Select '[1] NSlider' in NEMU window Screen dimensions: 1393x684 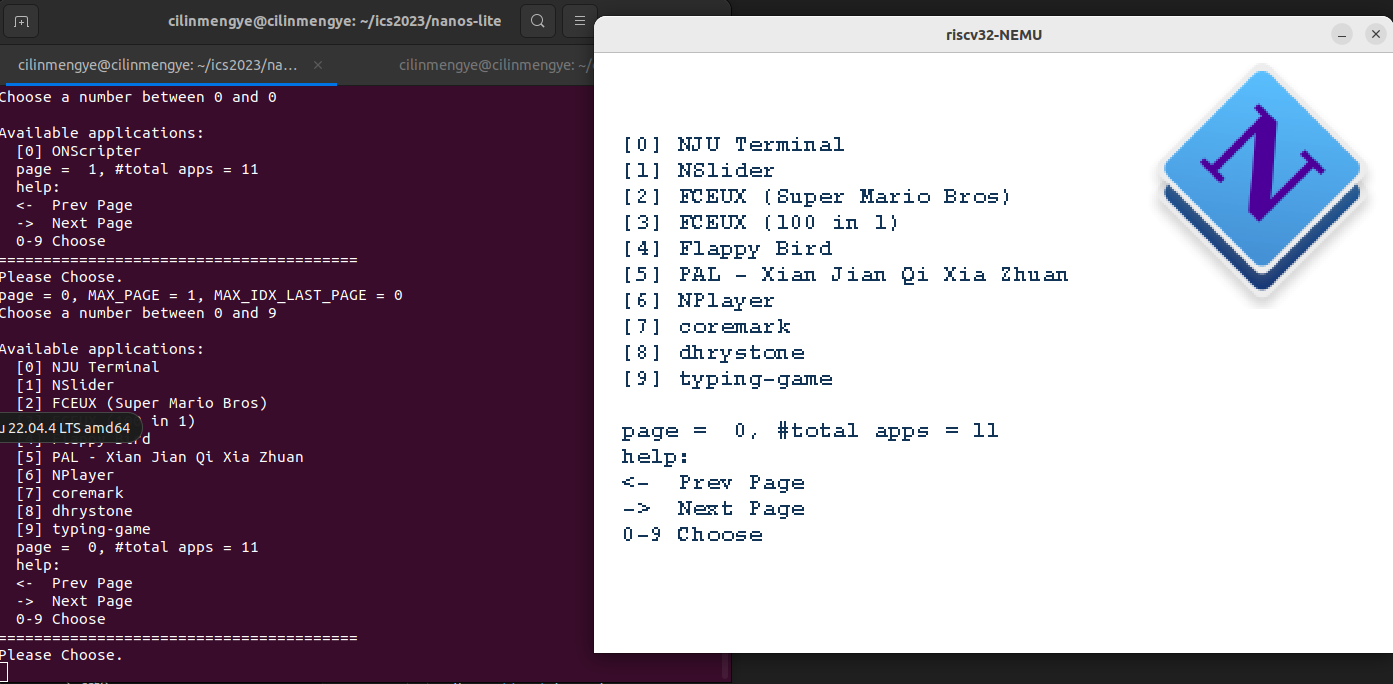click(x=698, y=171)
